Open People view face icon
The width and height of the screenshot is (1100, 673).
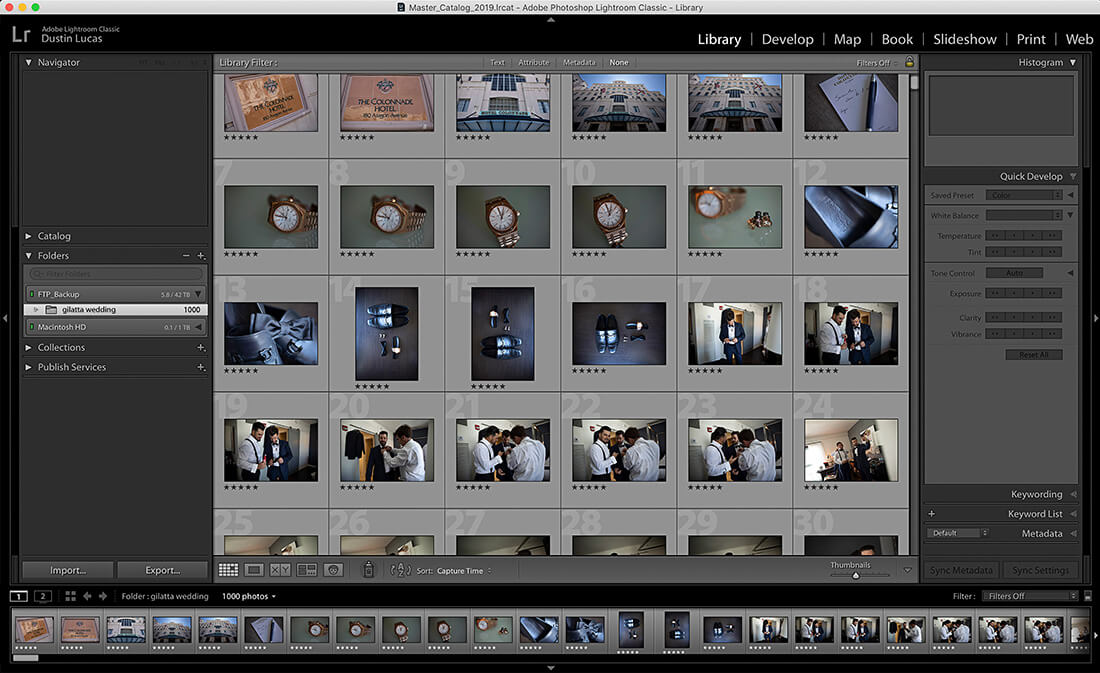pos(333,570)
